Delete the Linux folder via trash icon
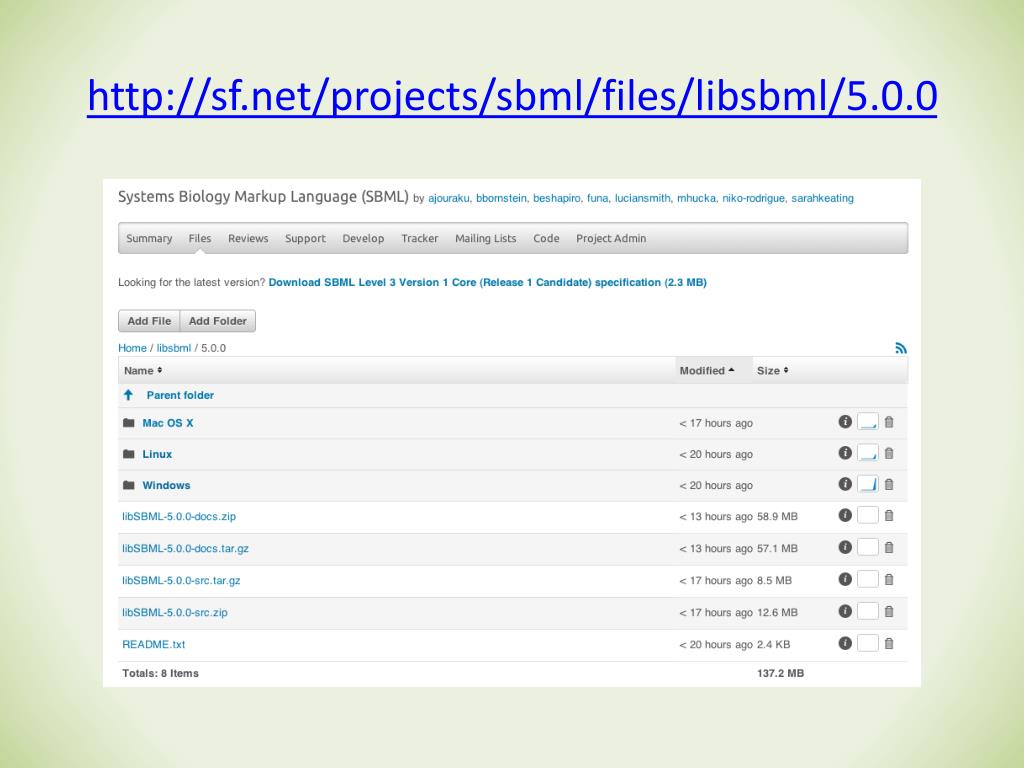 coord(889,453)
